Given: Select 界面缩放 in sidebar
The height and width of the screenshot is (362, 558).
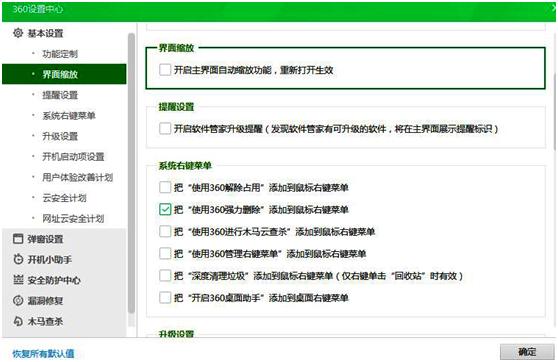Looking at the screenshot, I should (64, 74).
